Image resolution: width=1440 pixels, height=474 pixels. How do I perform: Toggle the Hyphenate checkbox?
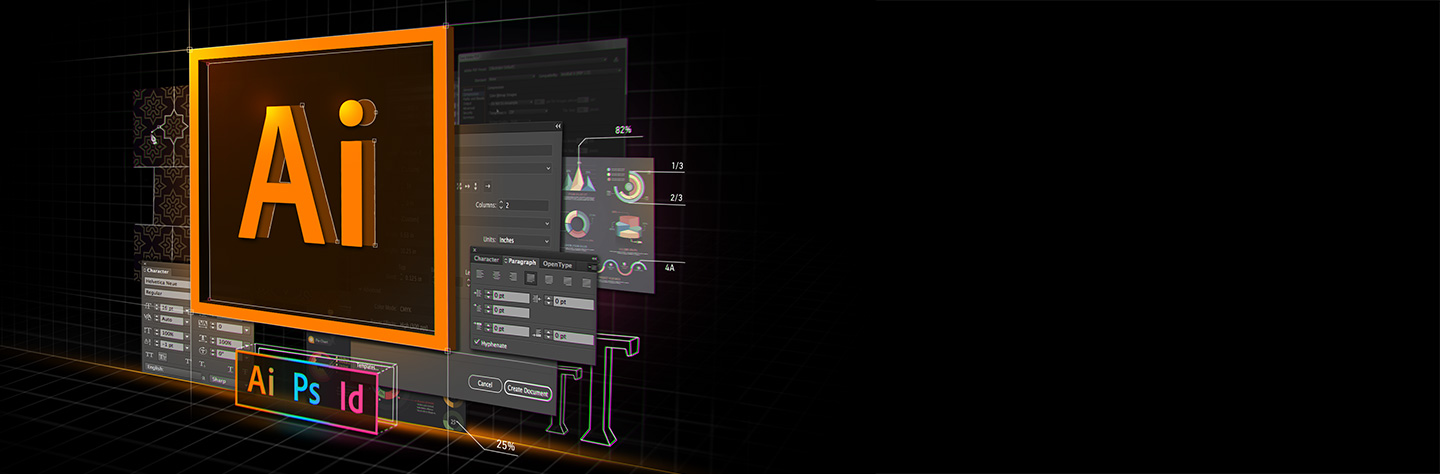click(477, 342)
